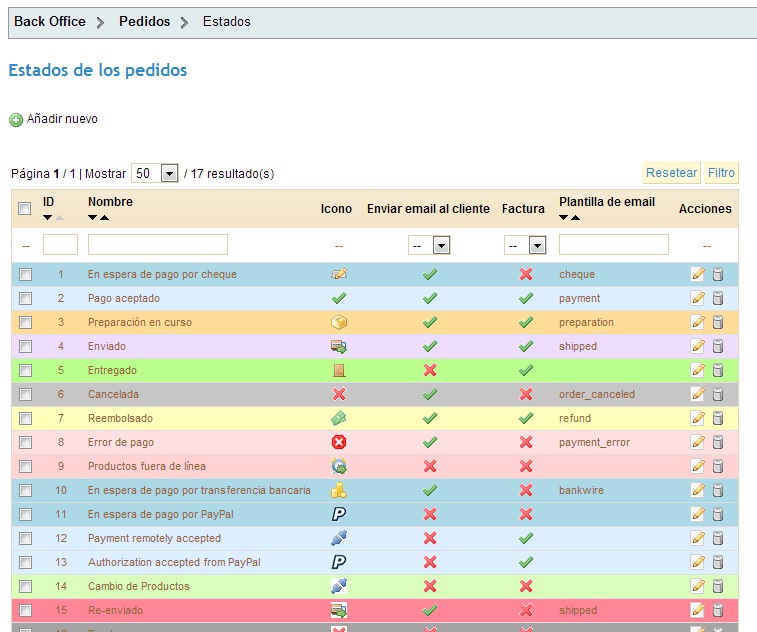This screenshot has width=757, height=632.
Task: Sort ID column in descending order
Action: coord(48,217)
